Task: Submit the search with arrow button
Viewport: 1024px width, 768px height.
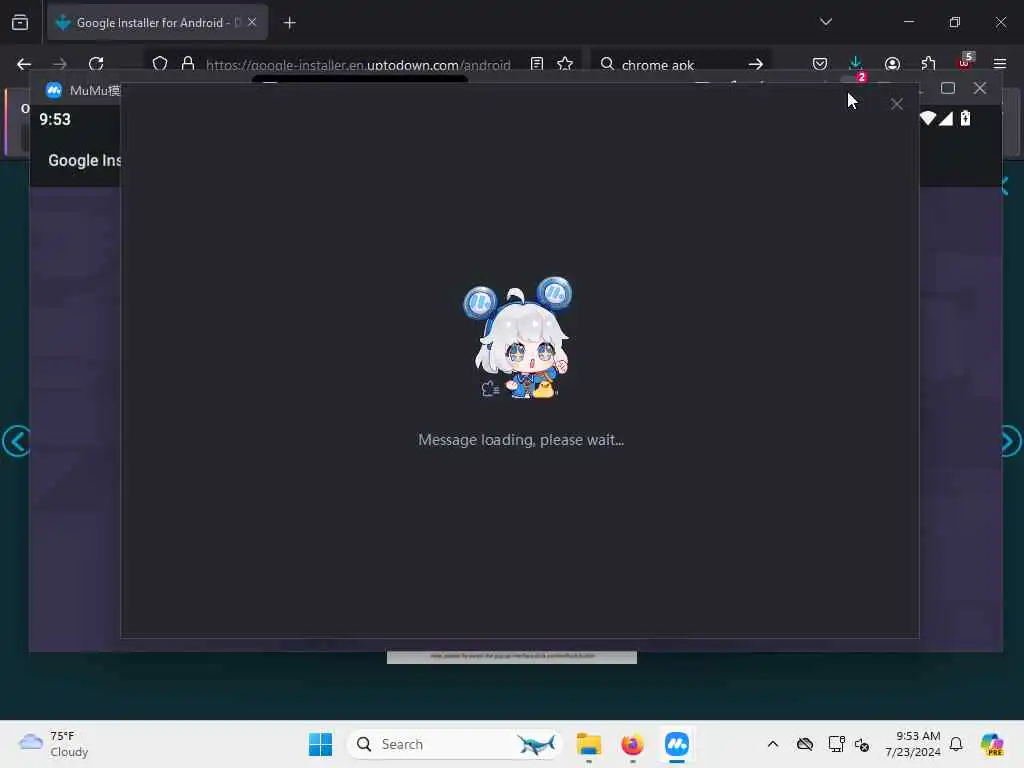Action: 756,64
